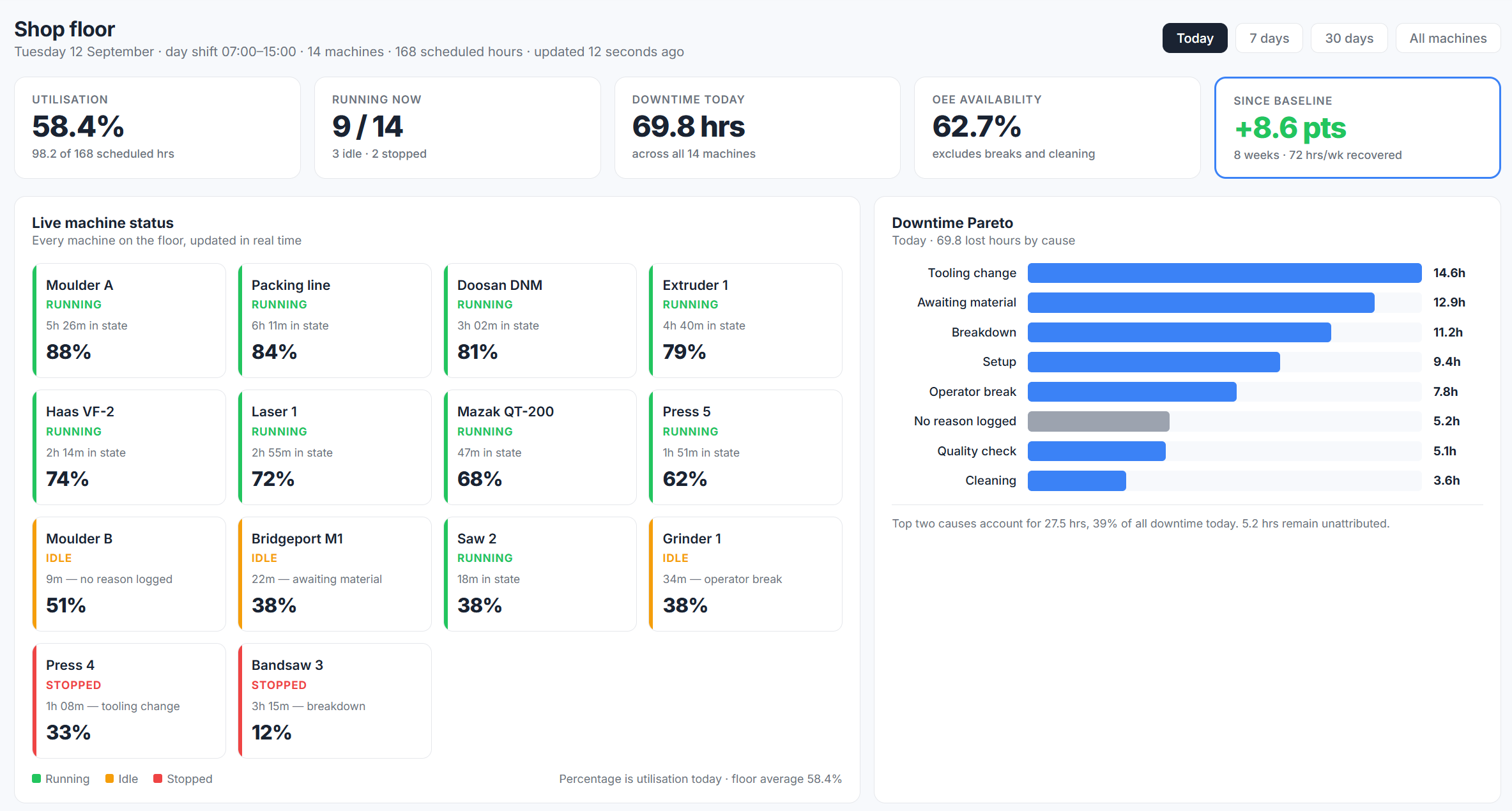1512x811 pixels.
Task: Click the Live machine status heading
Action: click(103, 223)
